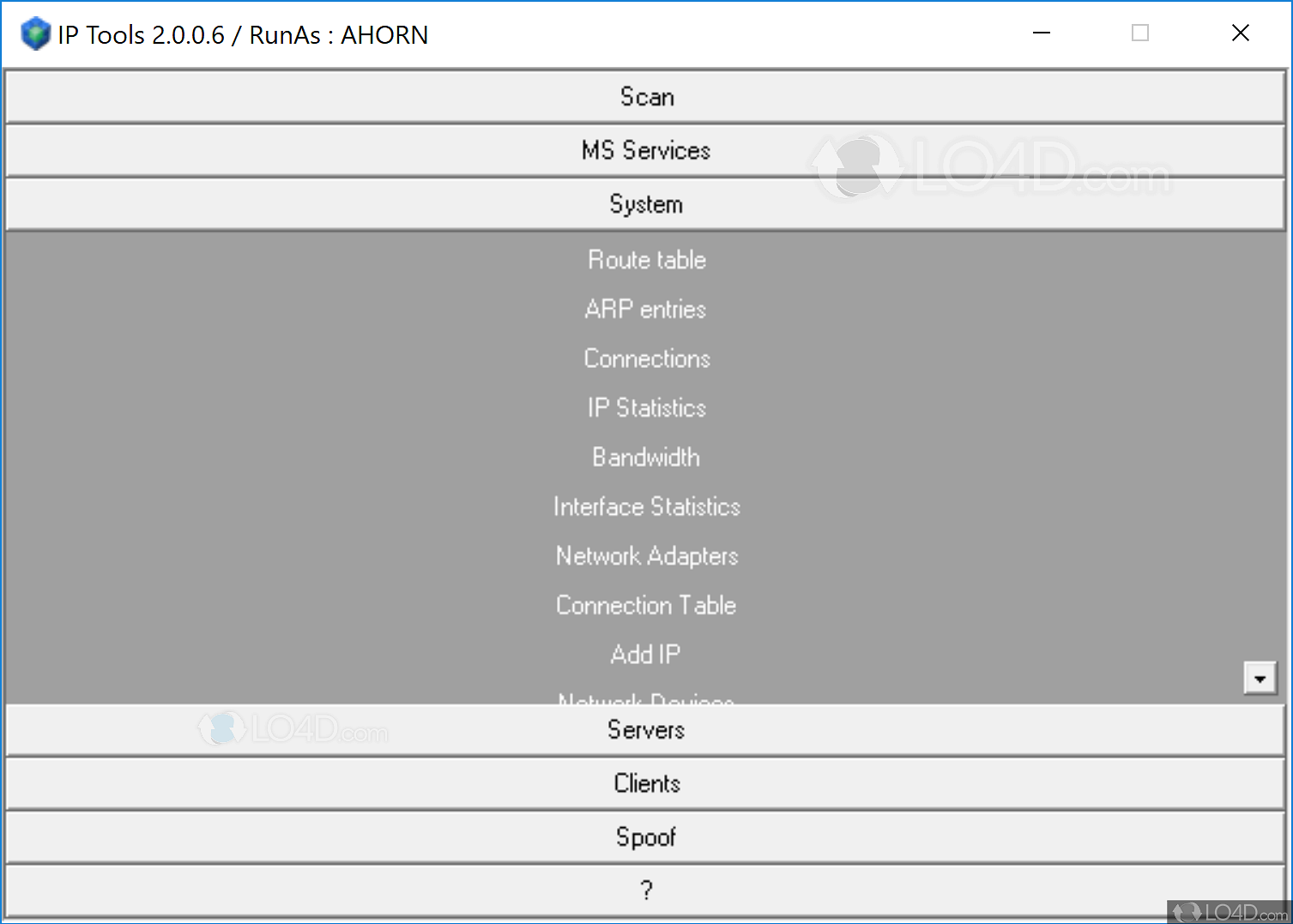This screenshot has width=1293, height=924.
Task: Open the Spoof section
Action: tap(645, 837)
